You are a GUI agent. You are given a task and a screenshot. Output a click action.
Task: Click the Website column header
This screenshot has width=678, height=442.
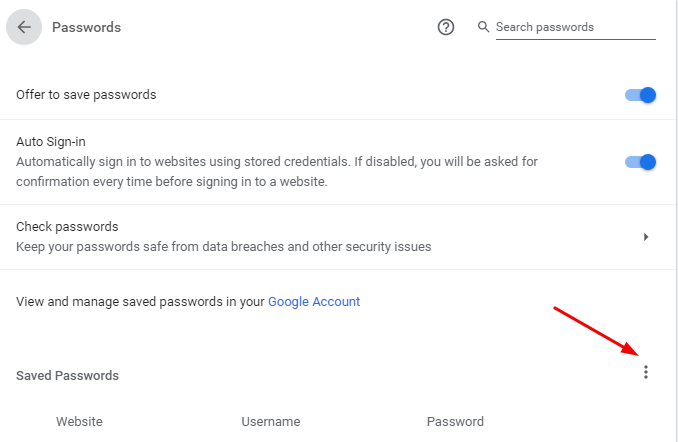pos(79,421)
